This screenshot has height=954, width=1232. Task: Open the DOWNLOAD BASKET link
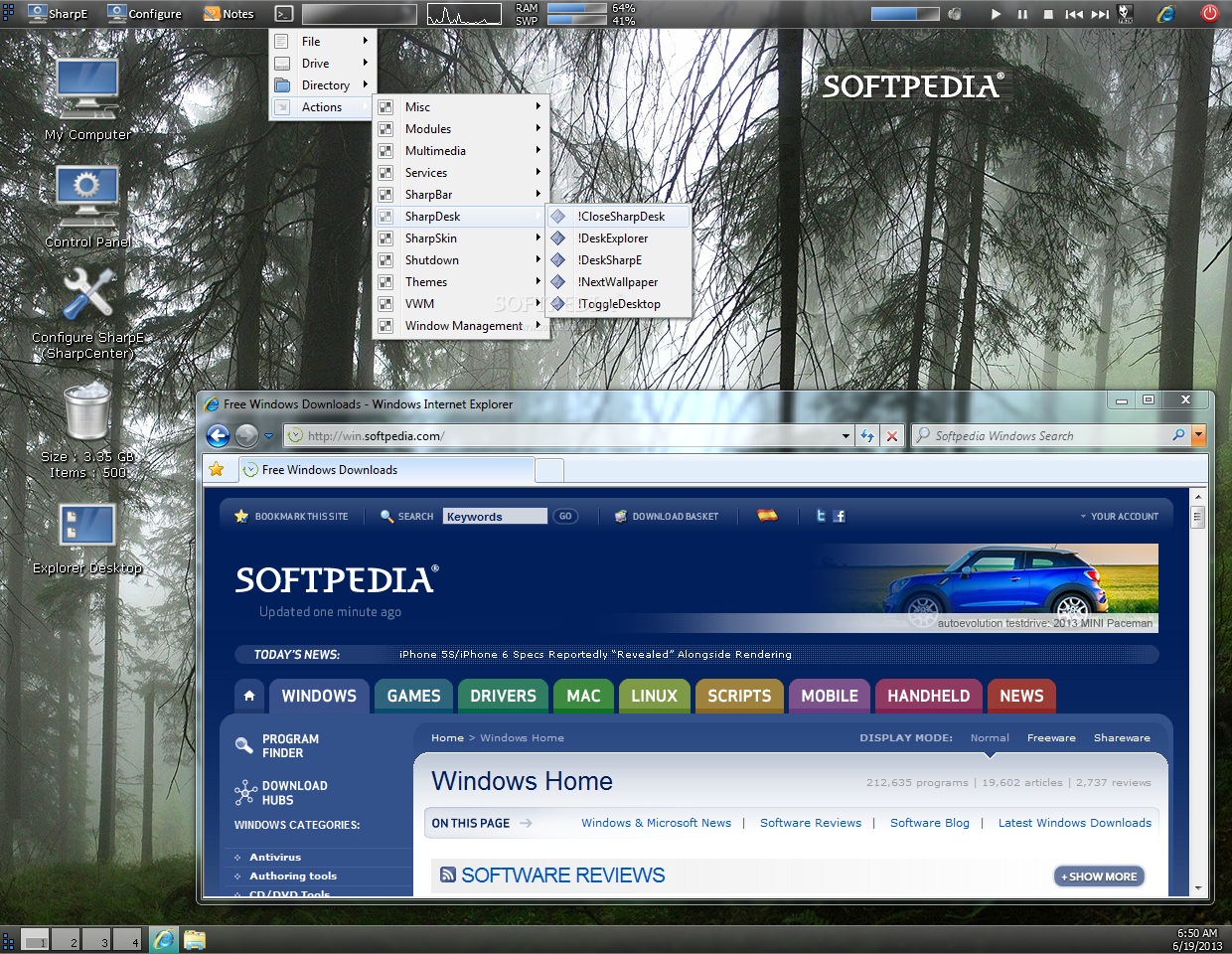click(667, 516)
